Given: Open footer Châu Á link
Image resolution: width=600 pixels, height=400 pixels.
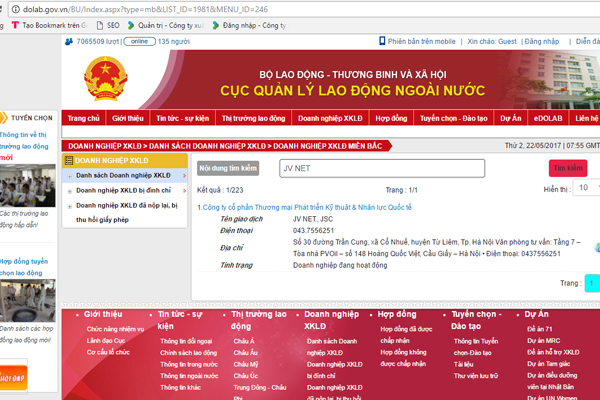Looking at the screenshot, I should [x=244, y=341].
